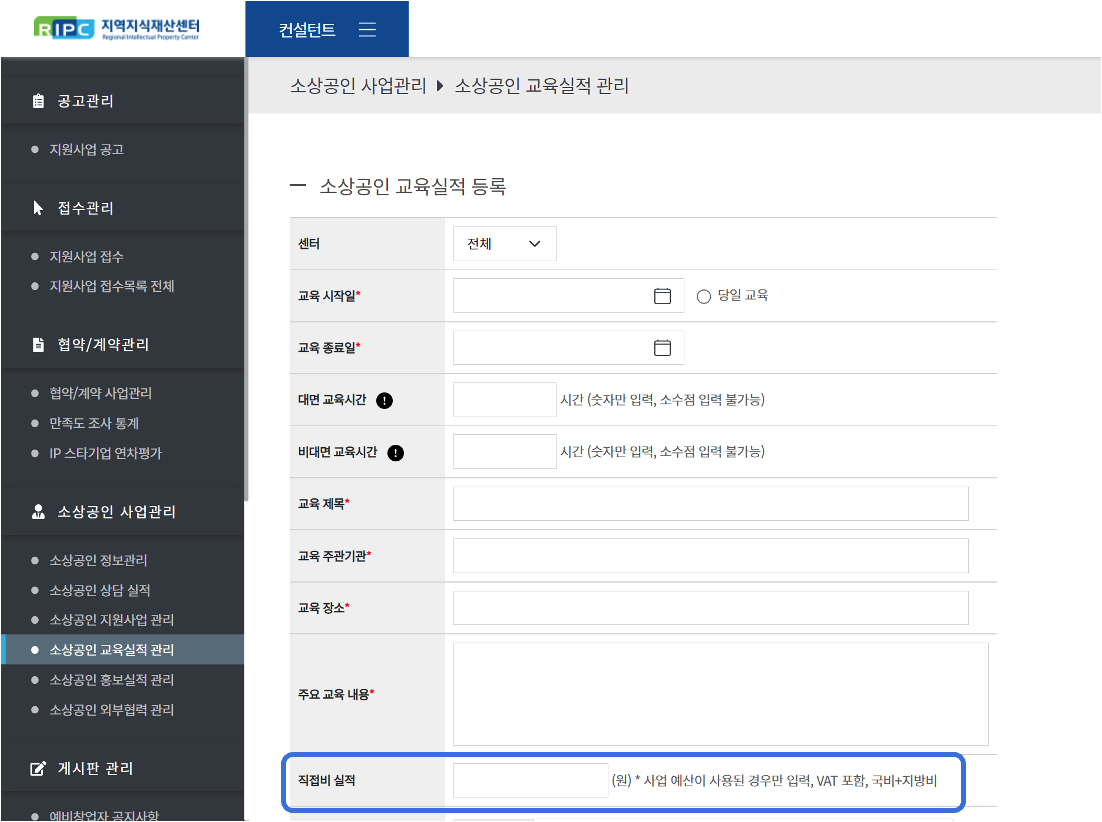The width and height of the screenshot is (1102, 822).
Task: Click the hamburger menu icon beside 컨설턴트
Action: [x=367, y=29]
